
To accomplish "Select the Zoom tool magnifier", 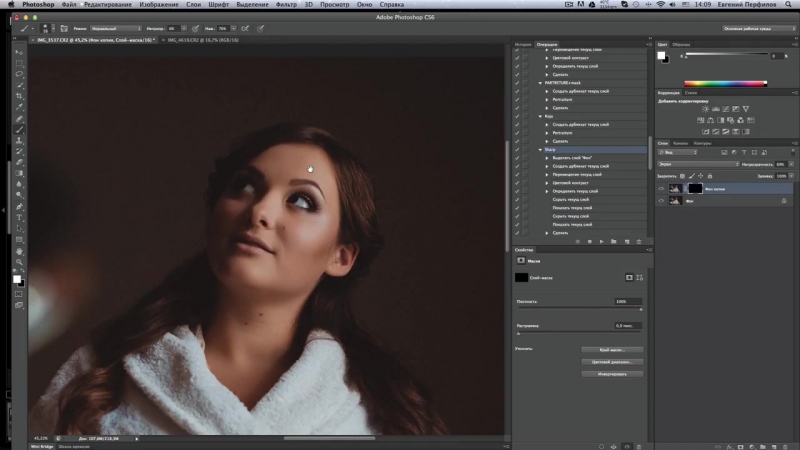I will point(19,262).
